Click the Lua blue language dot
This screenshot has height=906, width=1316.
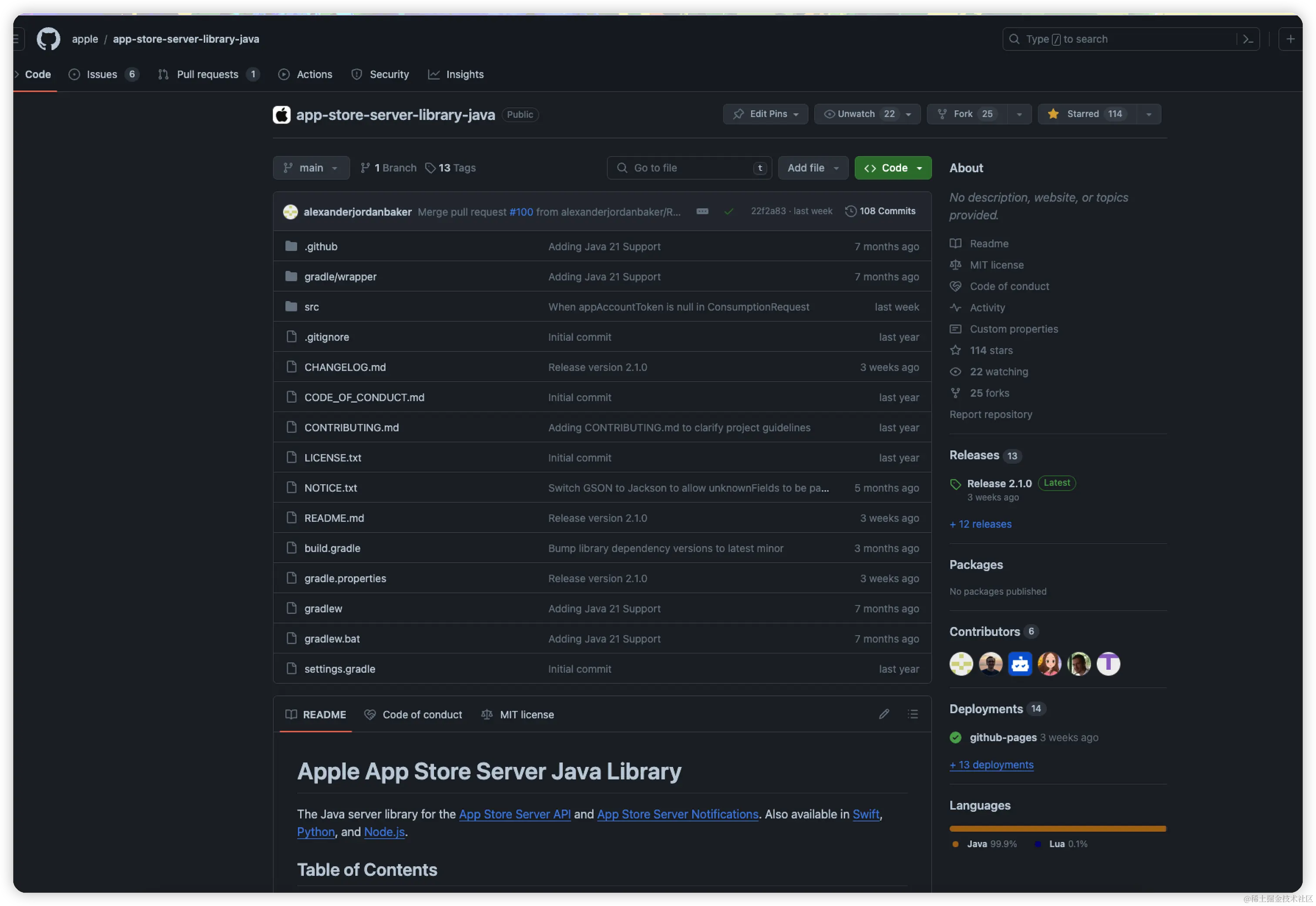point(1037,844)
